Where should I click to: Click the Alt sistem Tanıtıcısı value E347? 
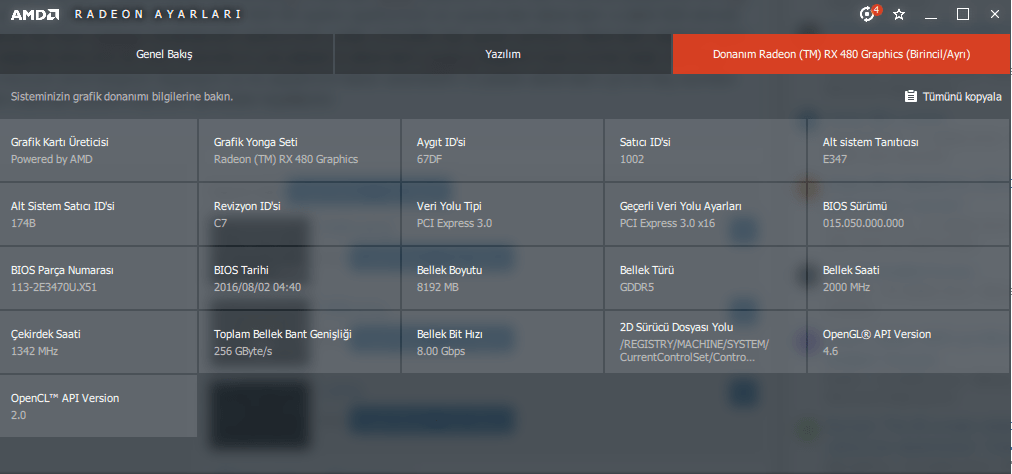tap(835, 159)
